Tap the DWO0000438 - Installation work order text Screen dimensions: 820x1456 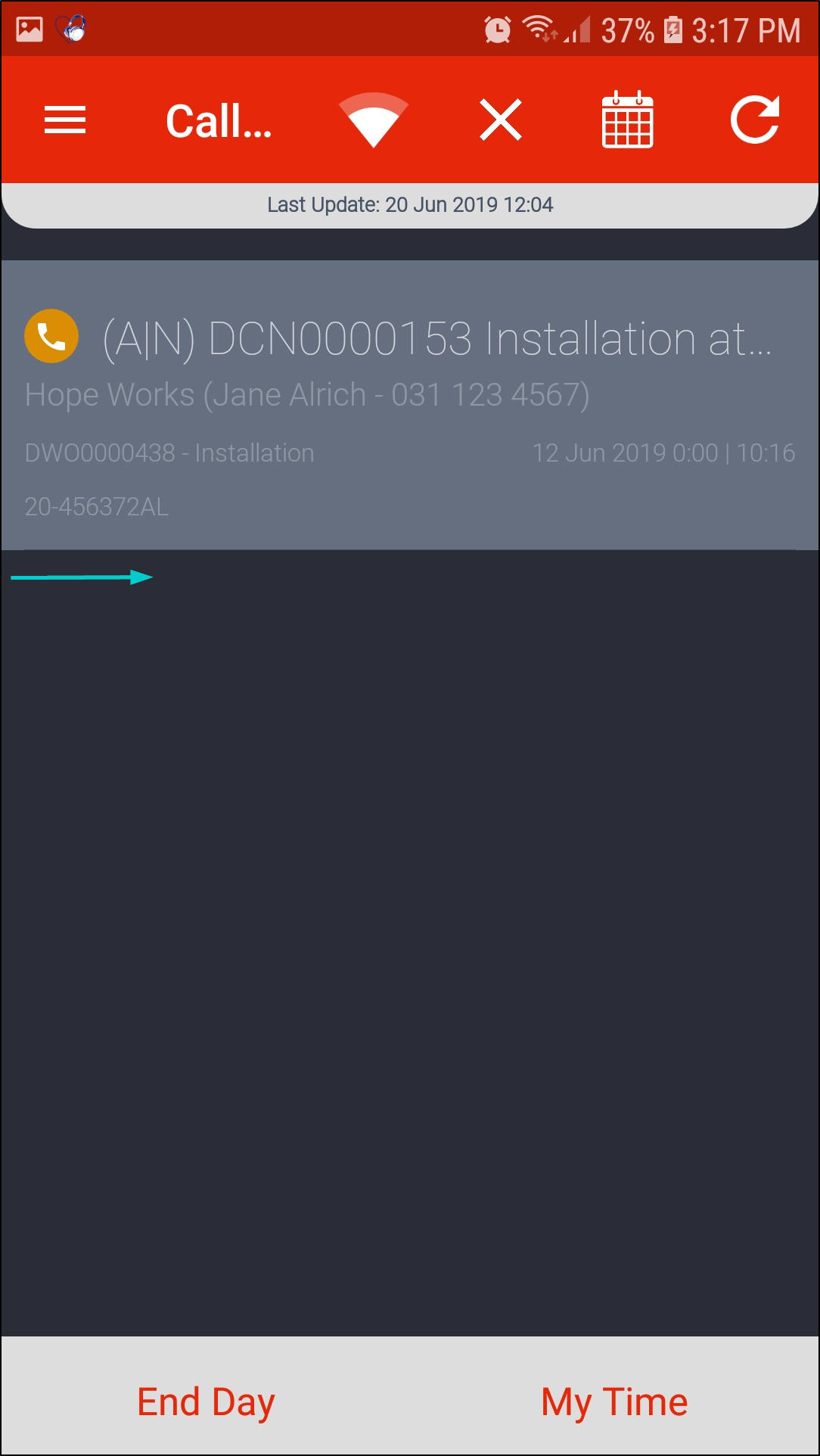point(169,453)
